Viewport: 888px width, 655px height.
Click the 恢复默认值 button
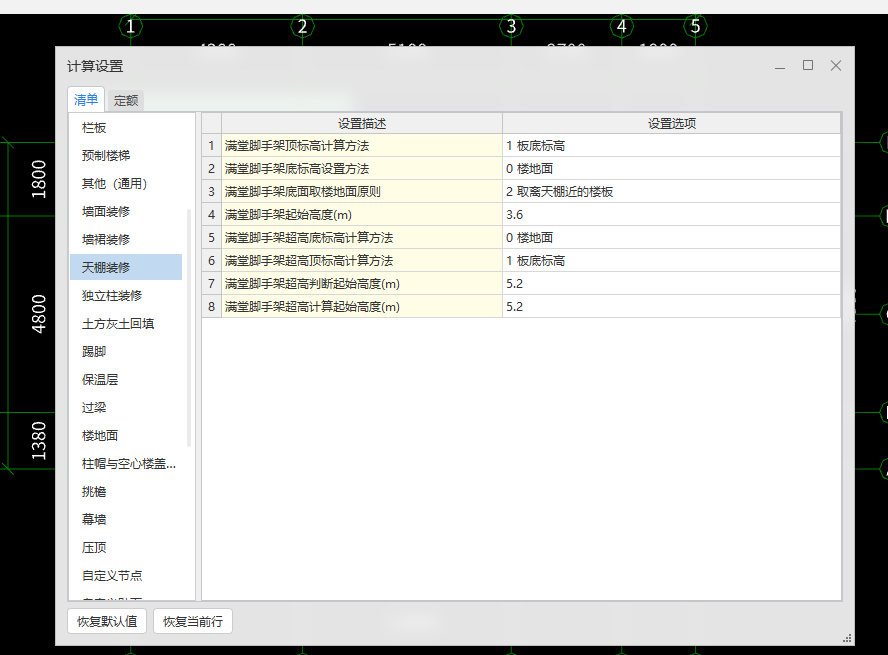coord(107,622)
